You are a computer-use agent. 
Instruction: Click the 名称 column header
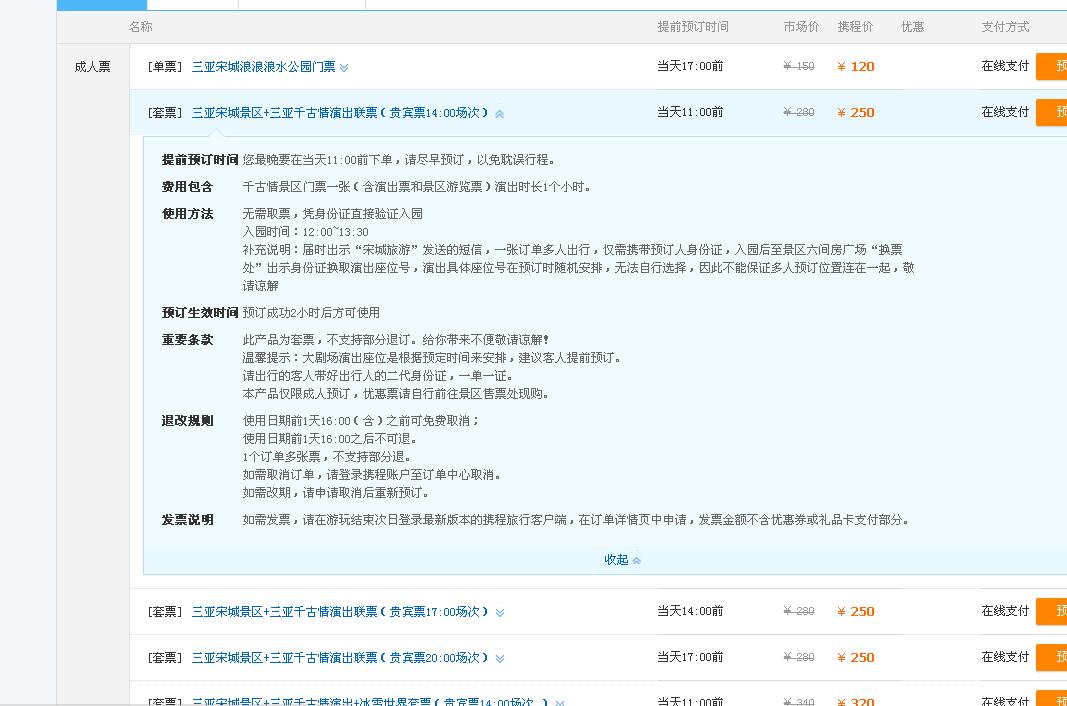pyautogui.click(x=140, y=27)
